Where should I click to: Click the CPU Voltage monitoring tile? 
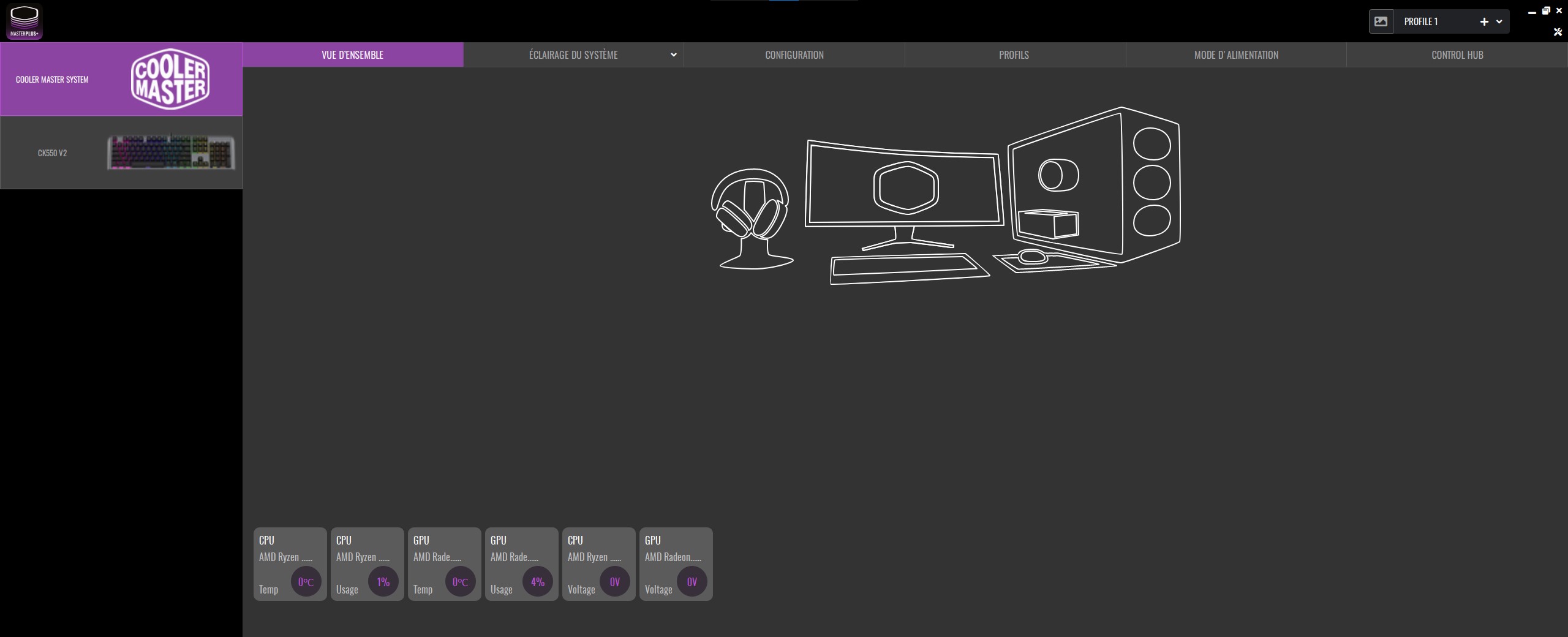(x=598, y=564)
